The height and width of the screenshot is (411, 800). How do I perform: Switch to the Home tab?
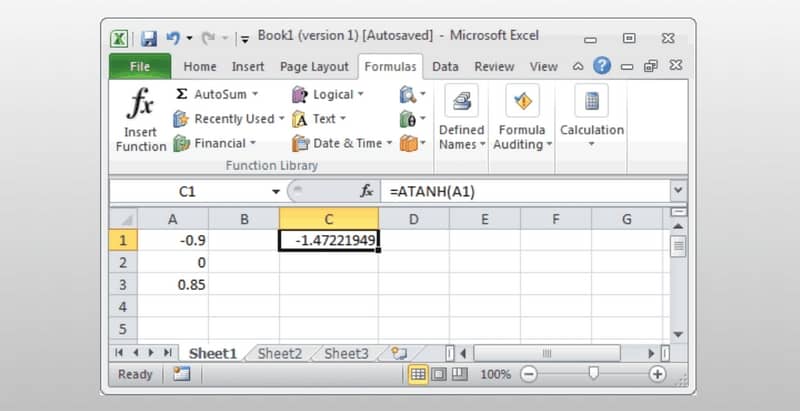[x=199, y=67]
